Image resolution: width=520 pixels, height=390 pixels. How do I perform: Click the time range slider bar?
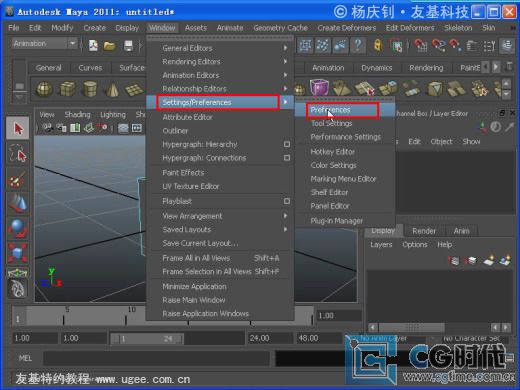(147, 339)
